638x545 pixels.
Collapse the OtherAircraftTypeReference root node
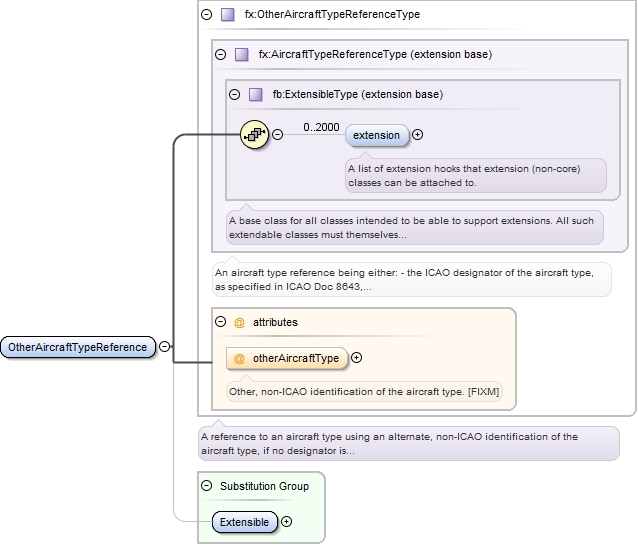click(x=164, y=347)
